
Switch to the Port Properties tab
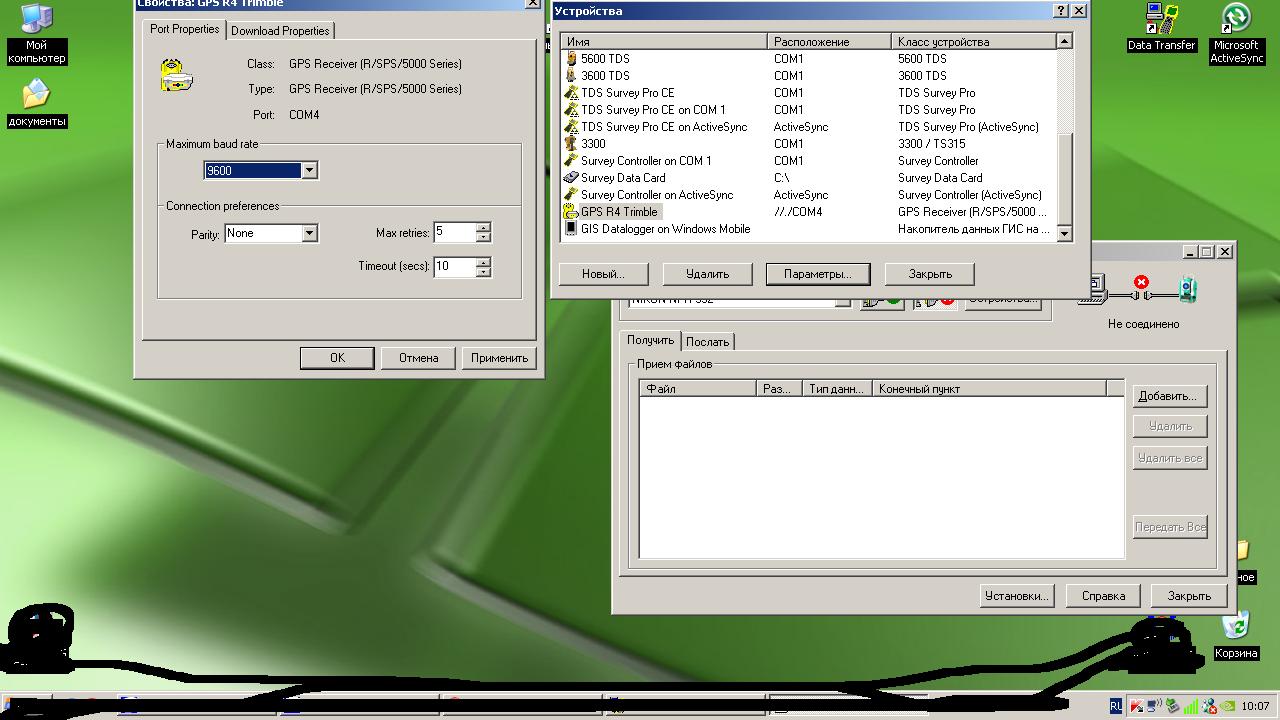(x=185, y=29)
